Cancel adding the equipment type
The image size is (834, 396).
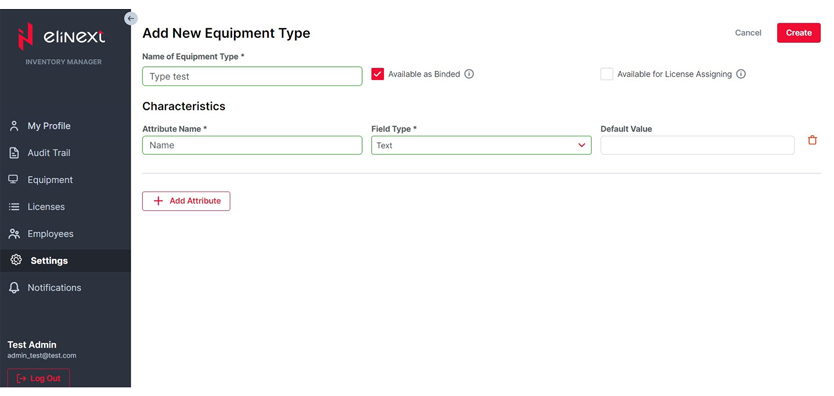pos(748,33)
